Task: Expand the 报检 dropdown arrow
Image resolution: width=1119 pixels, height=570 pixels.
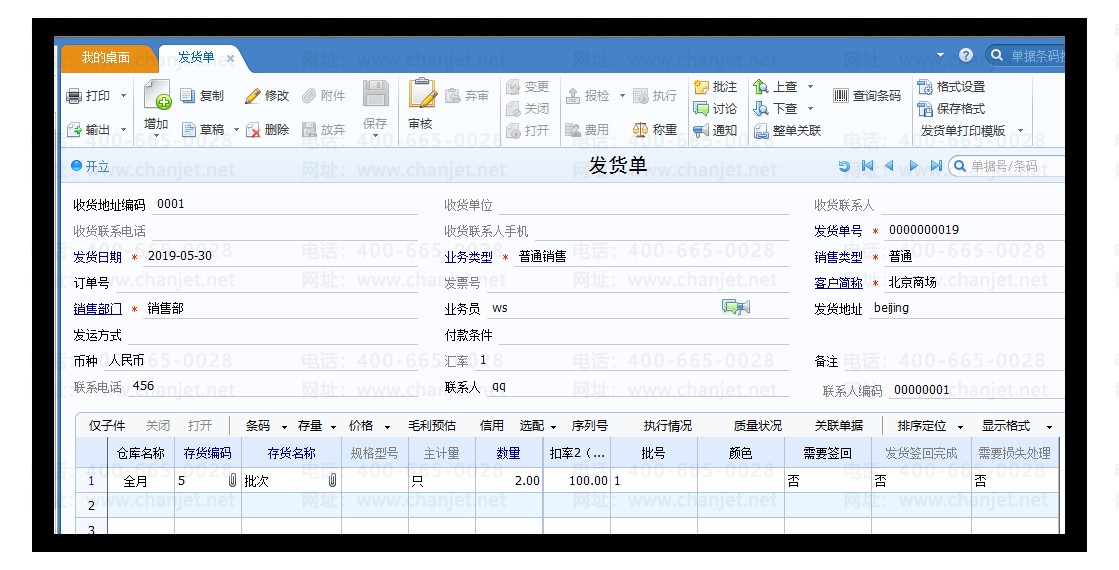Action: (x=622, y=96)
